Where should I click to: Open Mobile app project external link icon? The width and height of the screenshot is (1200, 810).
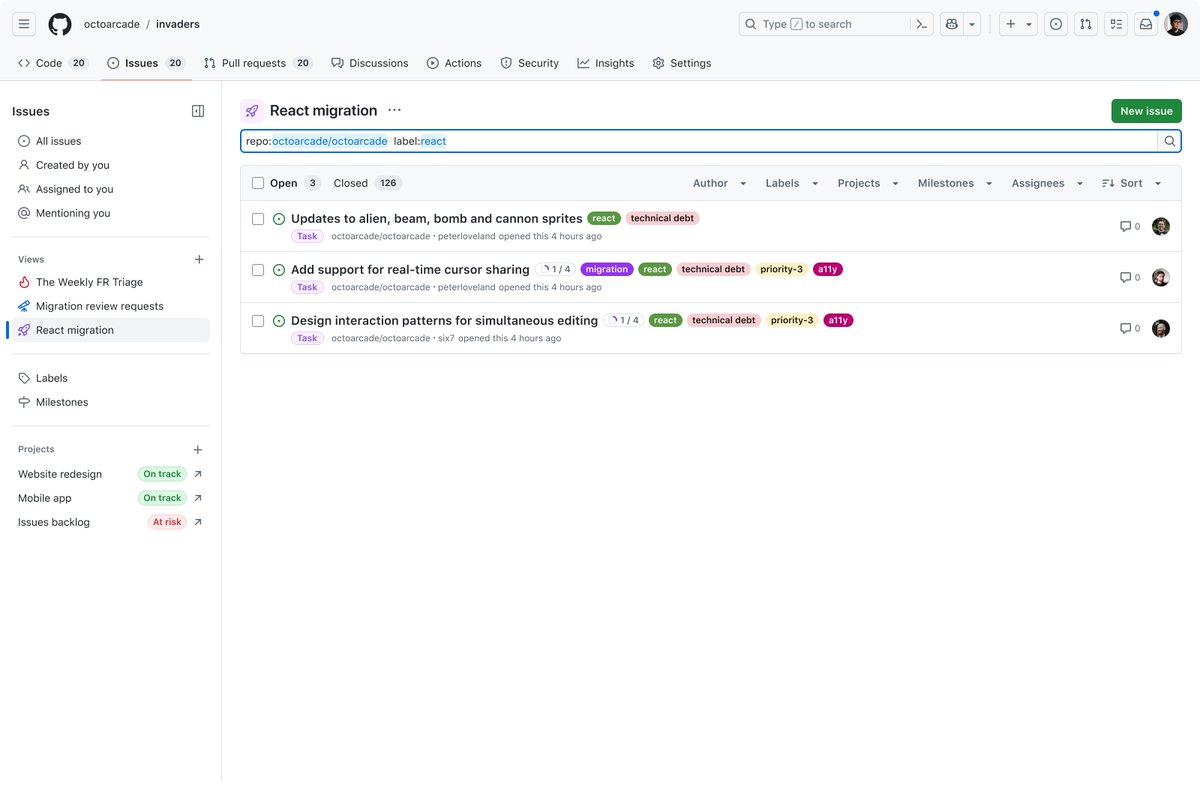coord(198,498)
